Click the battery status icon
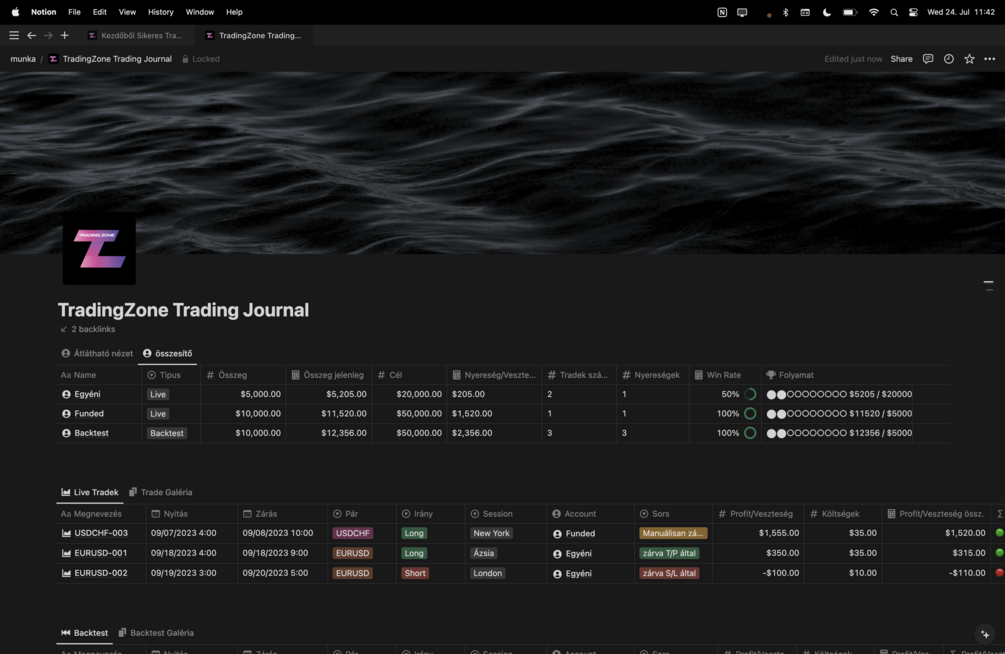This screenshot has width=1005, height=654. tap(850, 12)
